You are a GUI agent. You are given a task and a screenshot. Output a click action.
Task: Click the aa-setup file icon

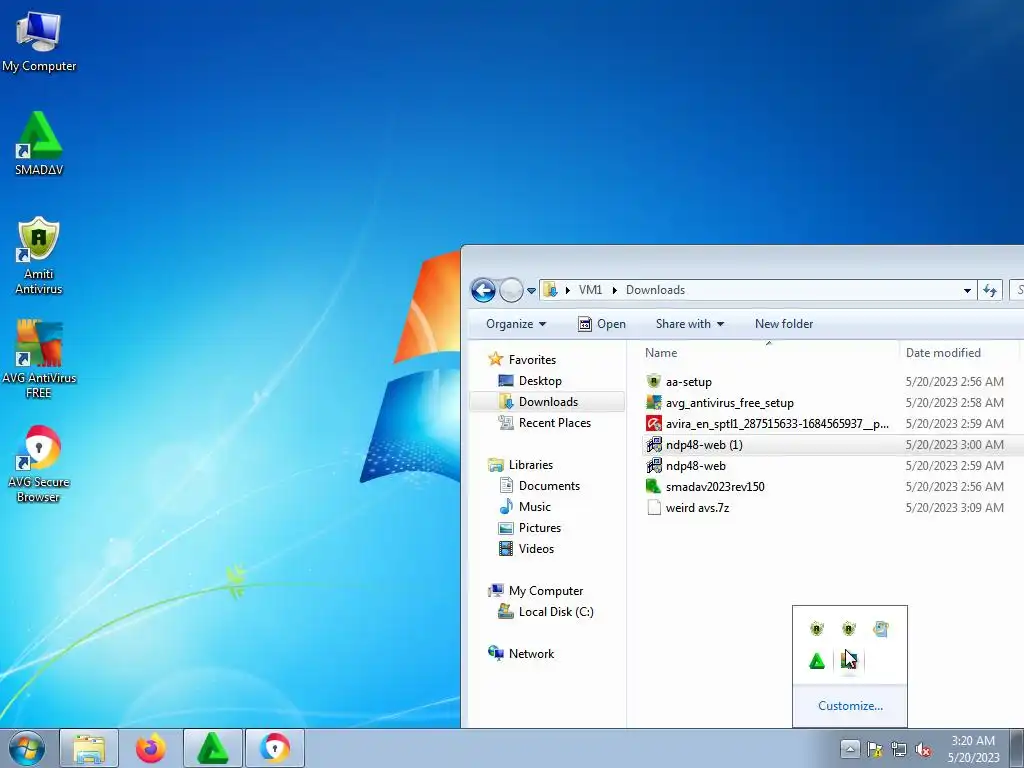pyautogui.click(x=654, y=381)
